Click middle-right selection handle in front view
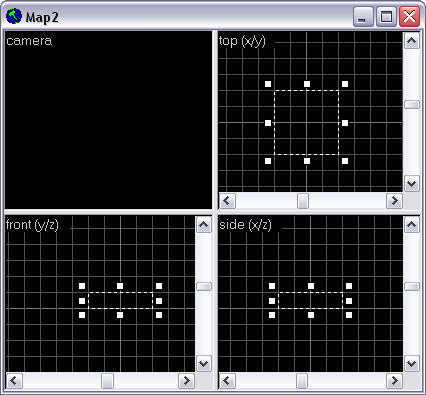Viewport: 426px width, 395px height. point(159,301)
